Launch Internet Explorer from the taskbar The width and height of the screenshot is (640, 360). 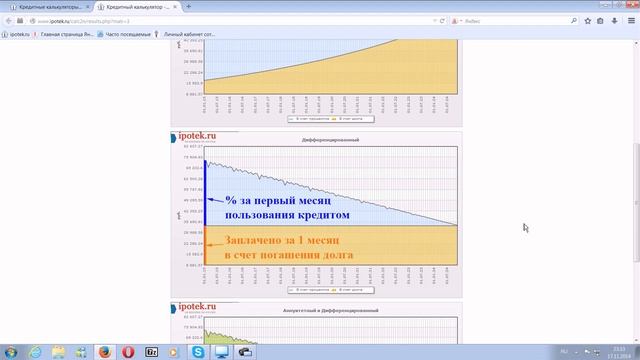[x=35, y=352]
